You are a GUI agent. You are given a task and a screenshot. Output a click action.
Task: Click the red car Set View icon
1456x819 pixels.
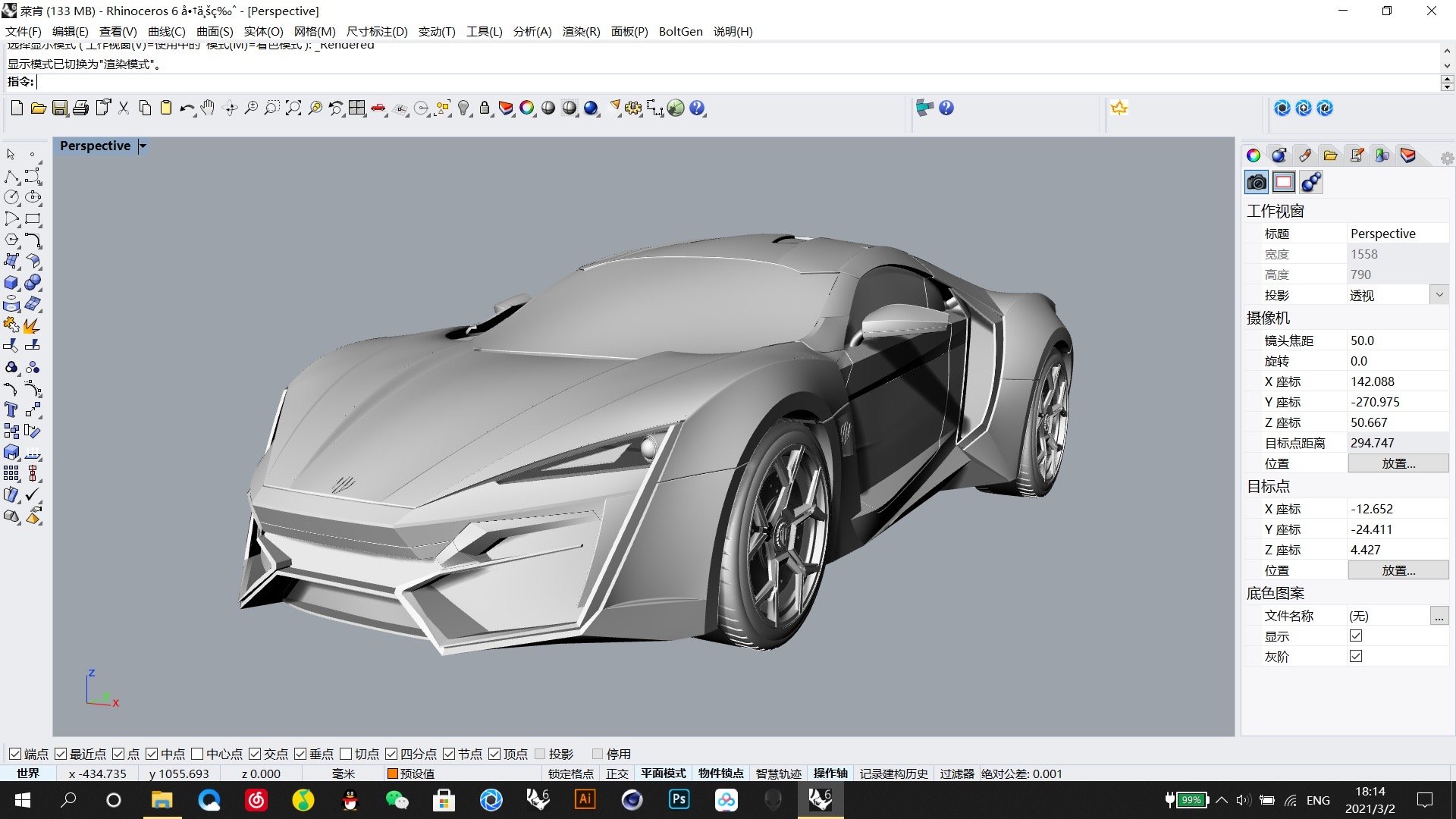378,108
